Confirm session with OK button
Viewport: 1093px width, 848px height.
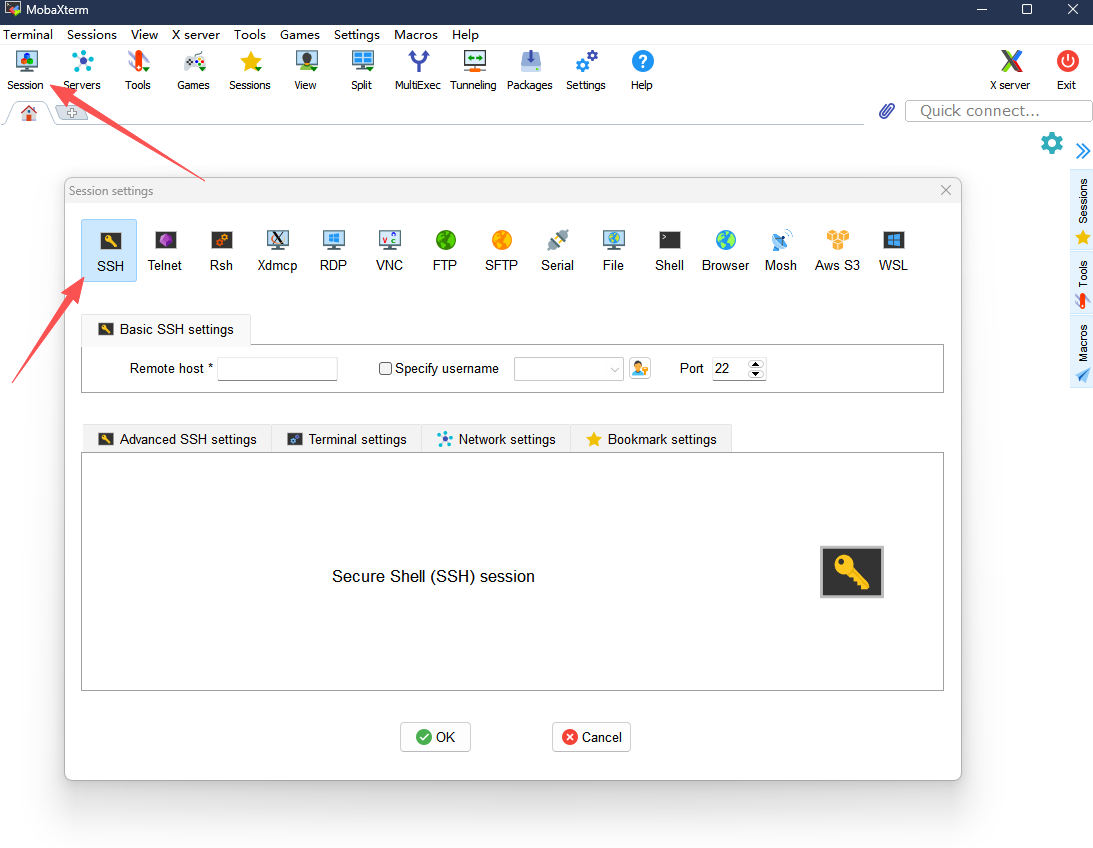click(x=435, y=737)
